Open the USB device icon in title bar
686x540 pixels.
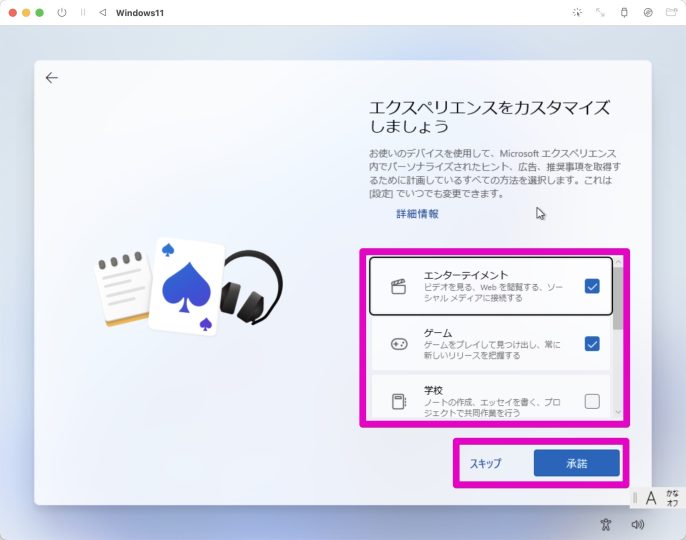(624, 13)
